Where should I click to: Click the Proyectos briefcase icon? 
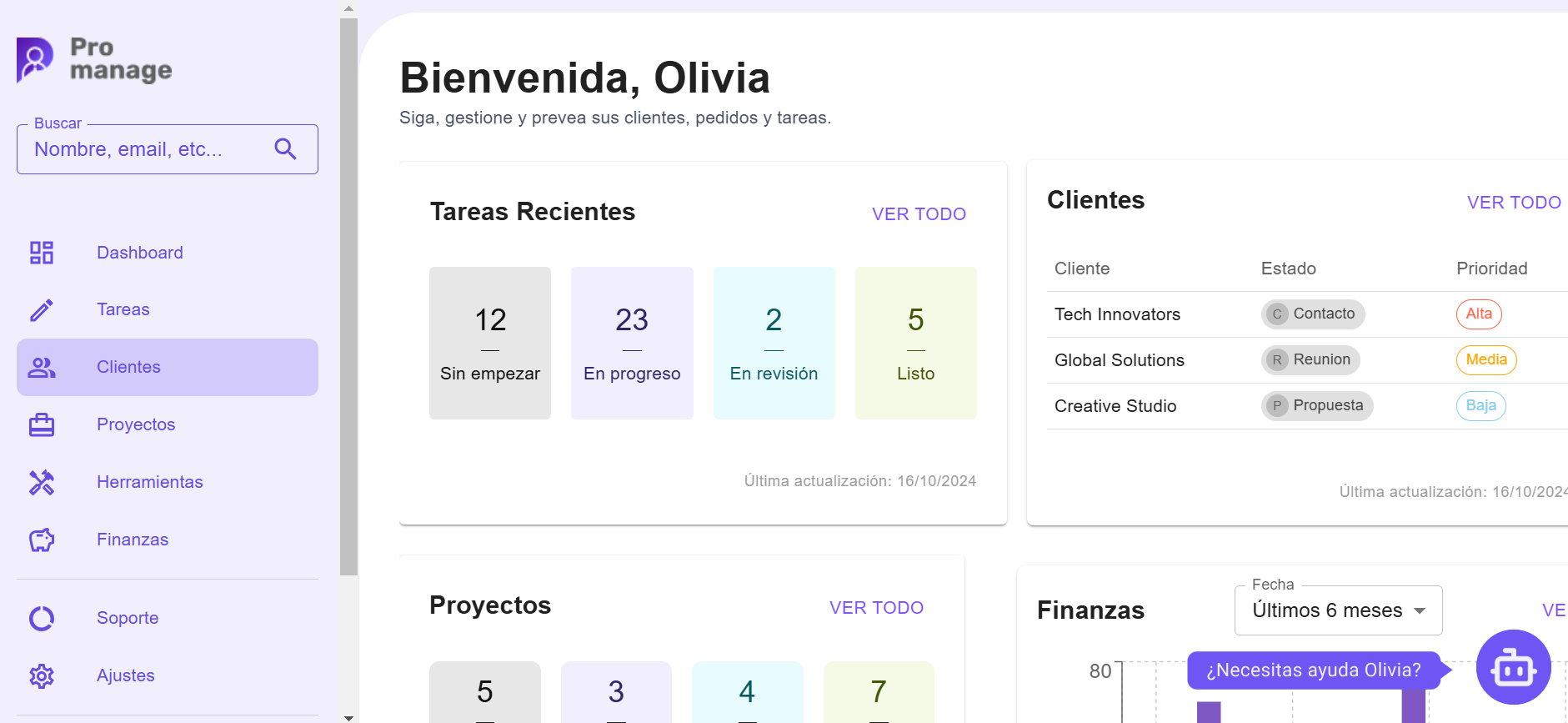click(x=42, y=425)
